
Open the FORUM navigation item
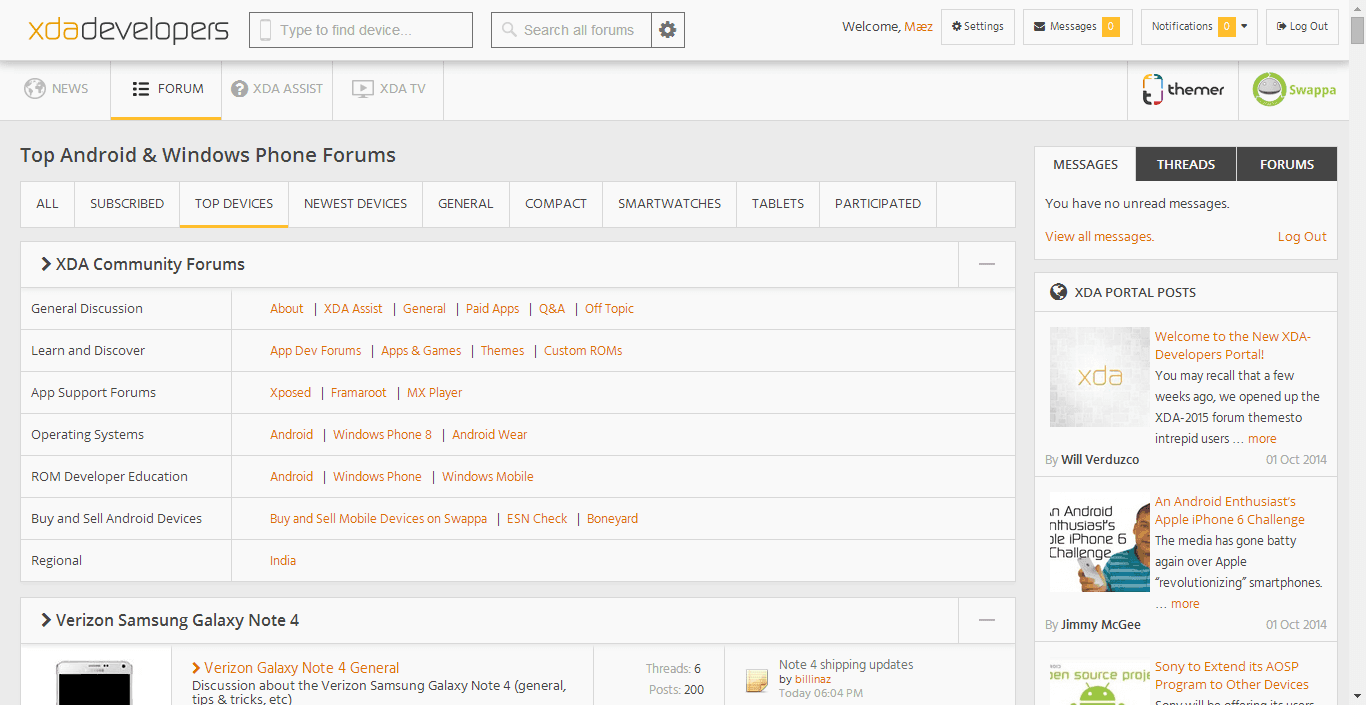[x=167, y=89]
